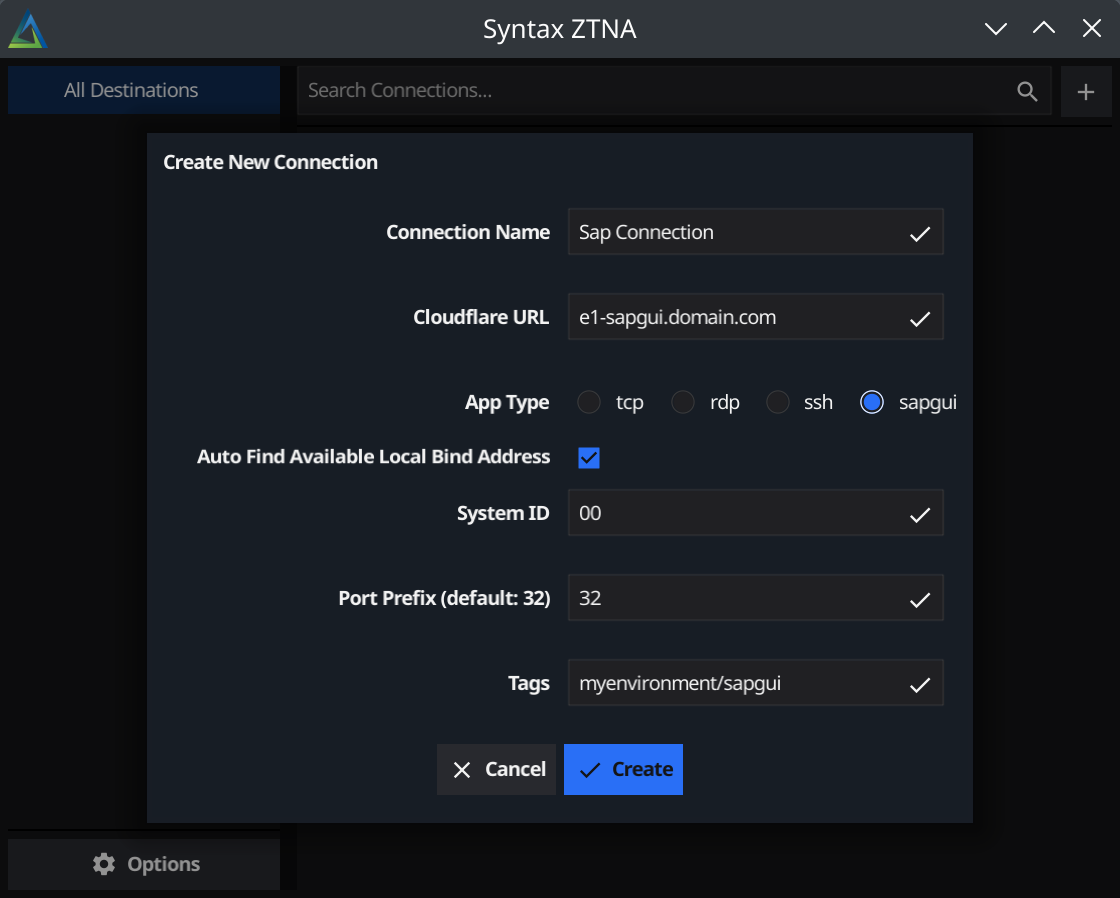Click the checkmark icon in Port Prefix field

tap(917, 597)
